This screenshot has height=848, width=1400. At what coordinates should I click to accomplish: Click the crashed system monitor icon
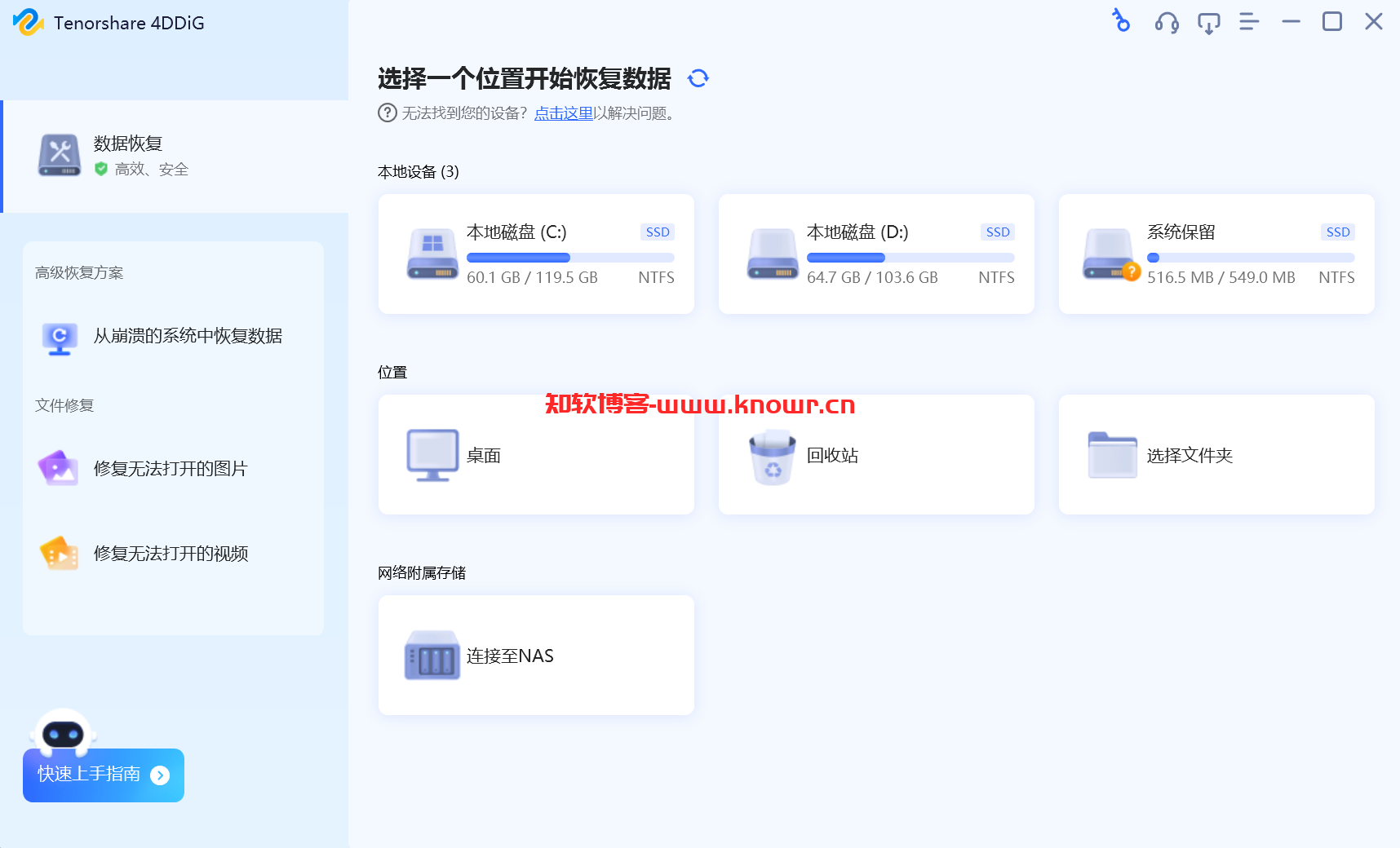(60, 338)
